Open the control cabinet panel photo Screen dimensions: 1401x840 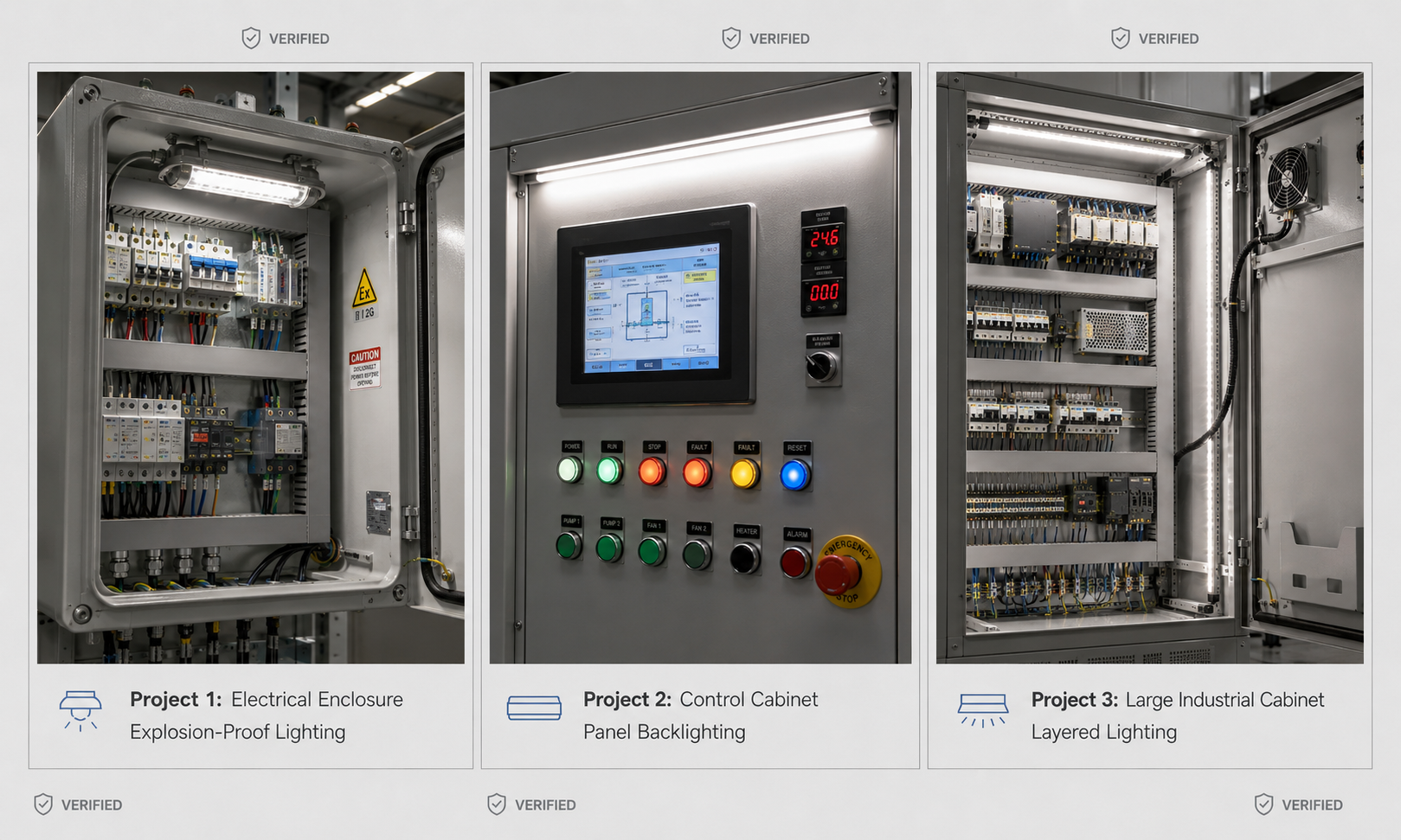tap(700, 368)
